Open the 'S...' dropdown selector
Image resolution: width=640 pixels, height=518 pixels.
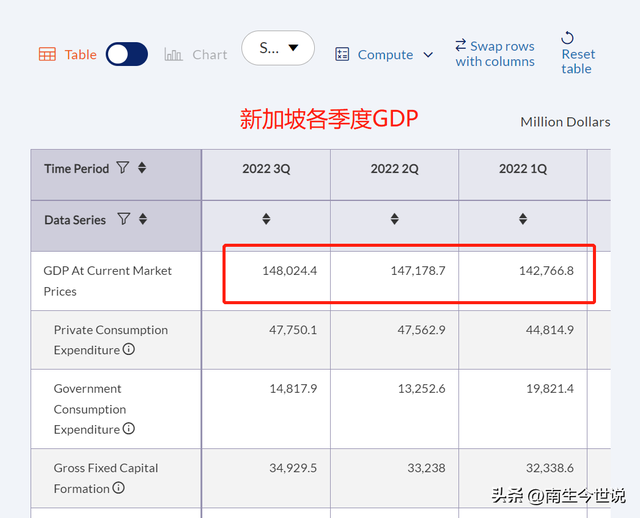click(278, 48)
